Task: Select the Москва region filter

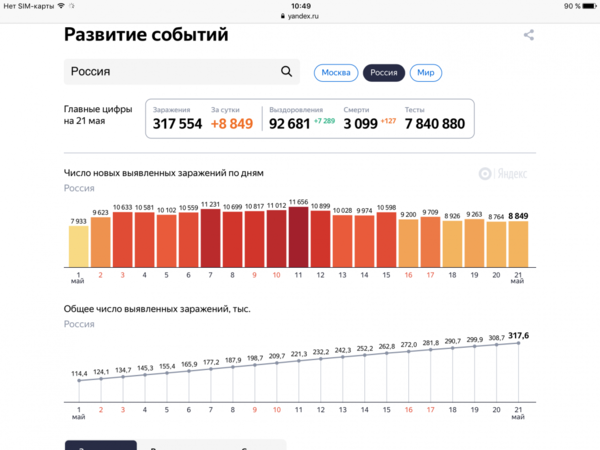Action: click(x=336, y=73)
